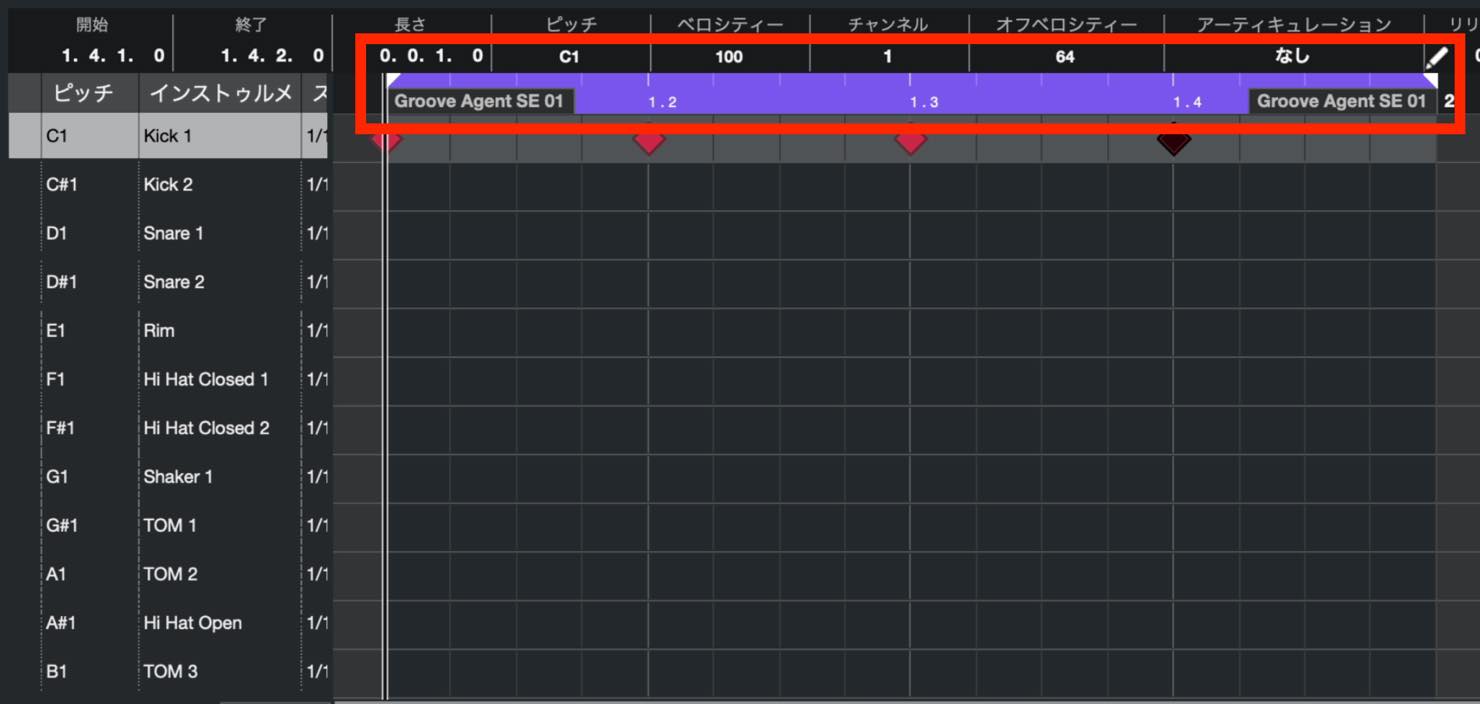Edit the オフベロシティー value 64
The height and width of the screenshot is (704, 1480).
(1065, 57)
